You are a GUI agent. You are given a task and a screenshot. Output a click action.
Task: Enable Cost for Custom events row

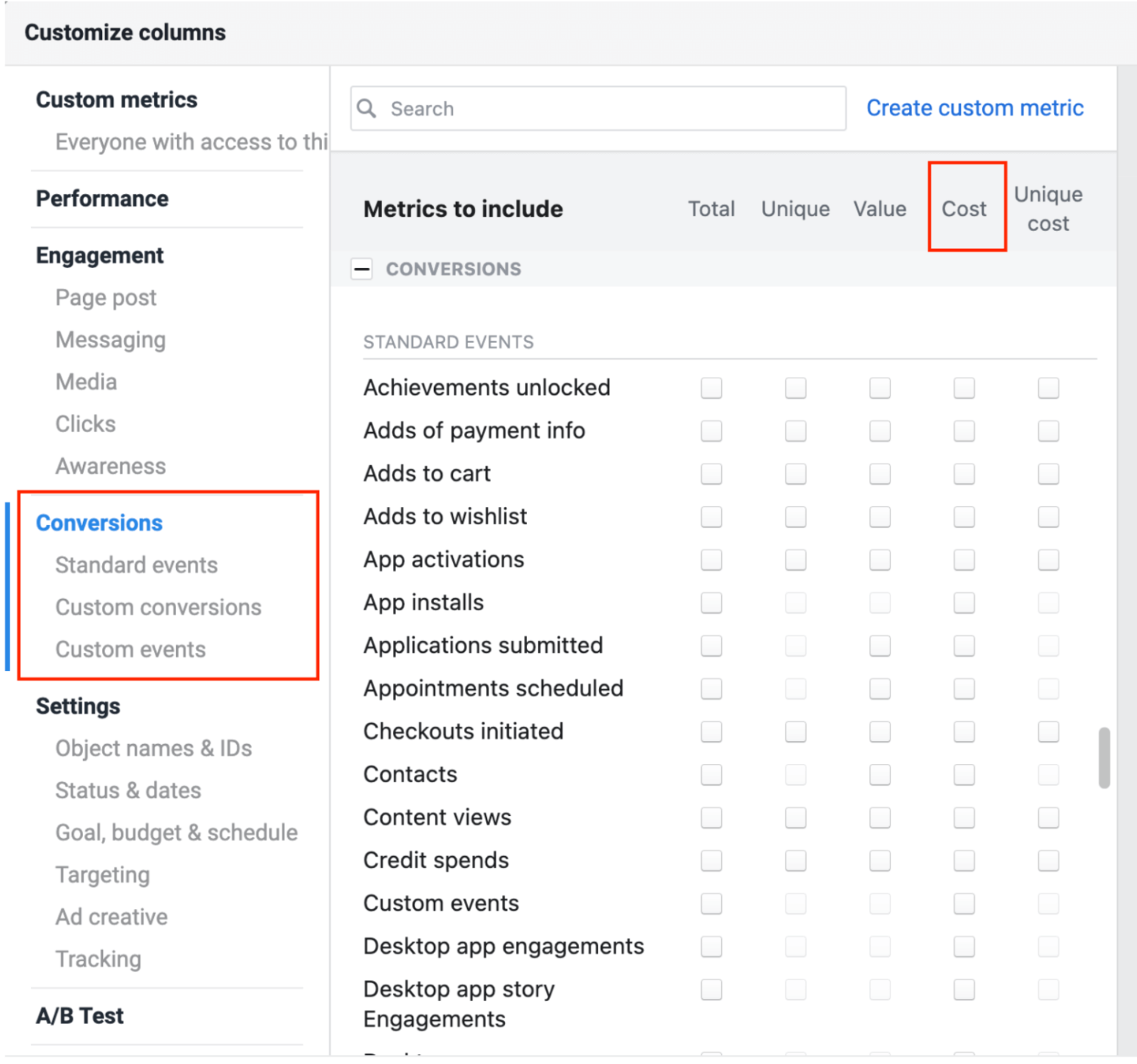point(964,903)
